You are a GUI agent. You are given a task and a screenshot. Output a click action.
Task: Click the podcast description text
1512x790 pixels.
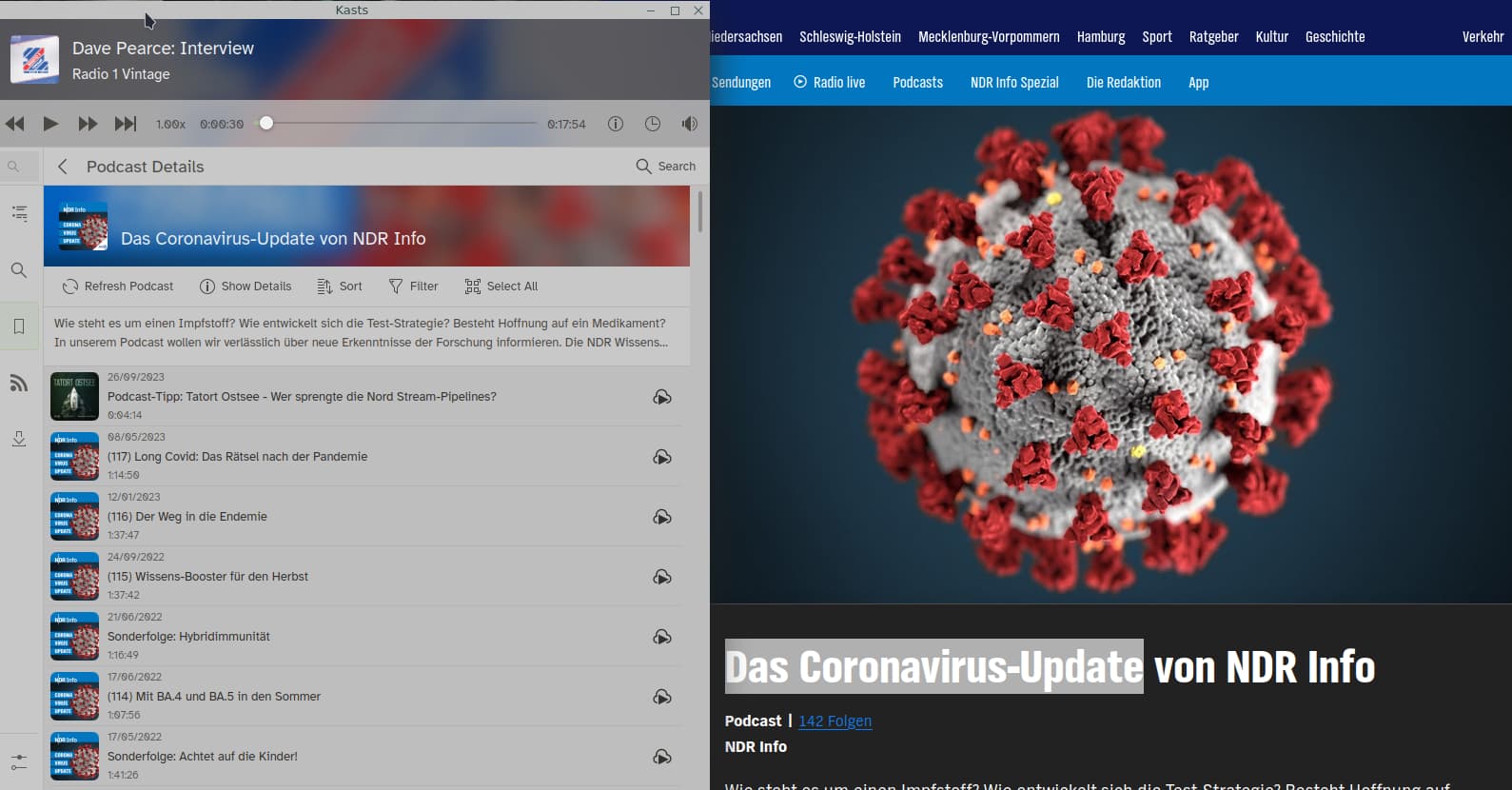363,333
